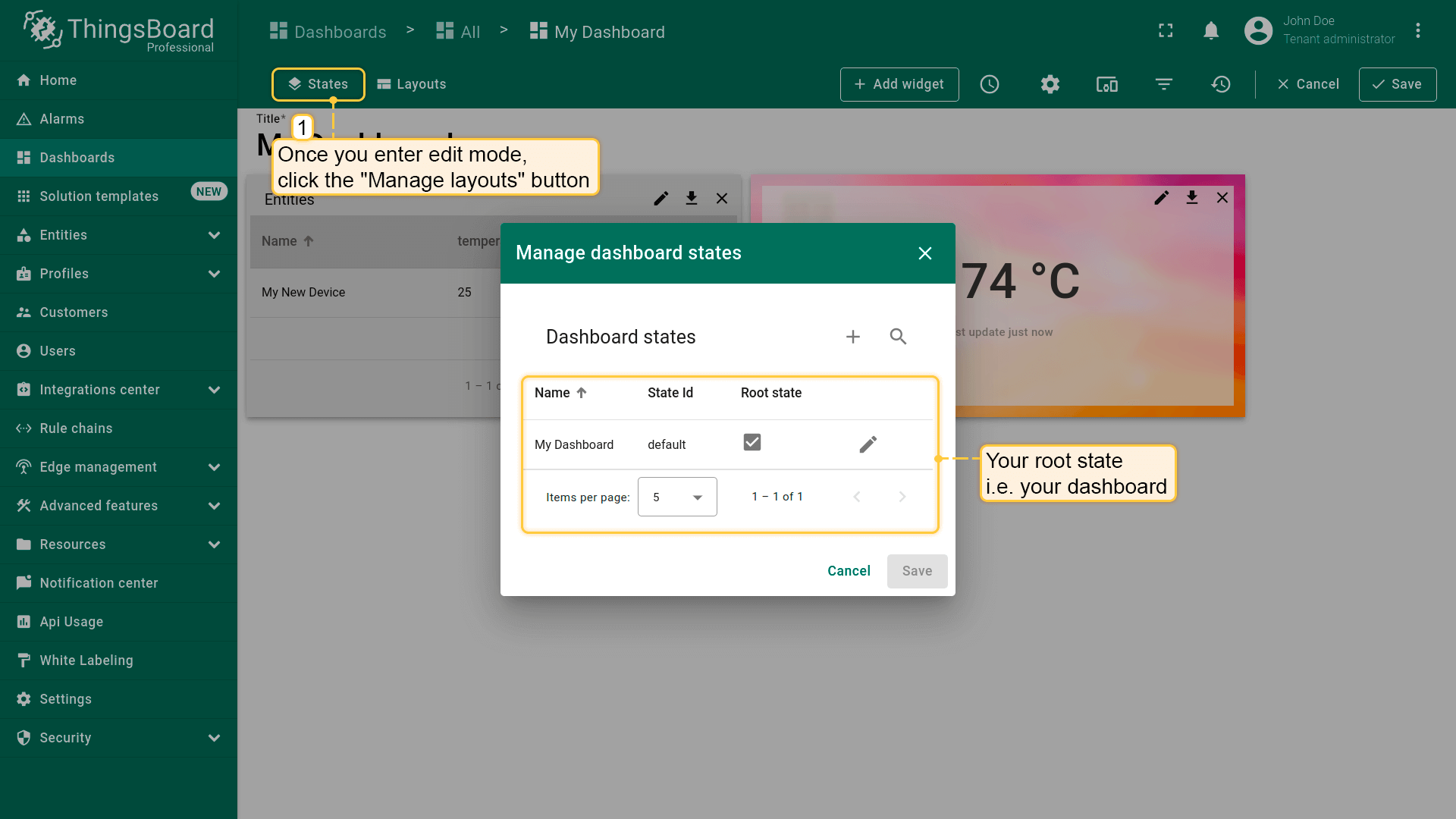Open Alarms in the sidebar

click(x=118, y=119)
